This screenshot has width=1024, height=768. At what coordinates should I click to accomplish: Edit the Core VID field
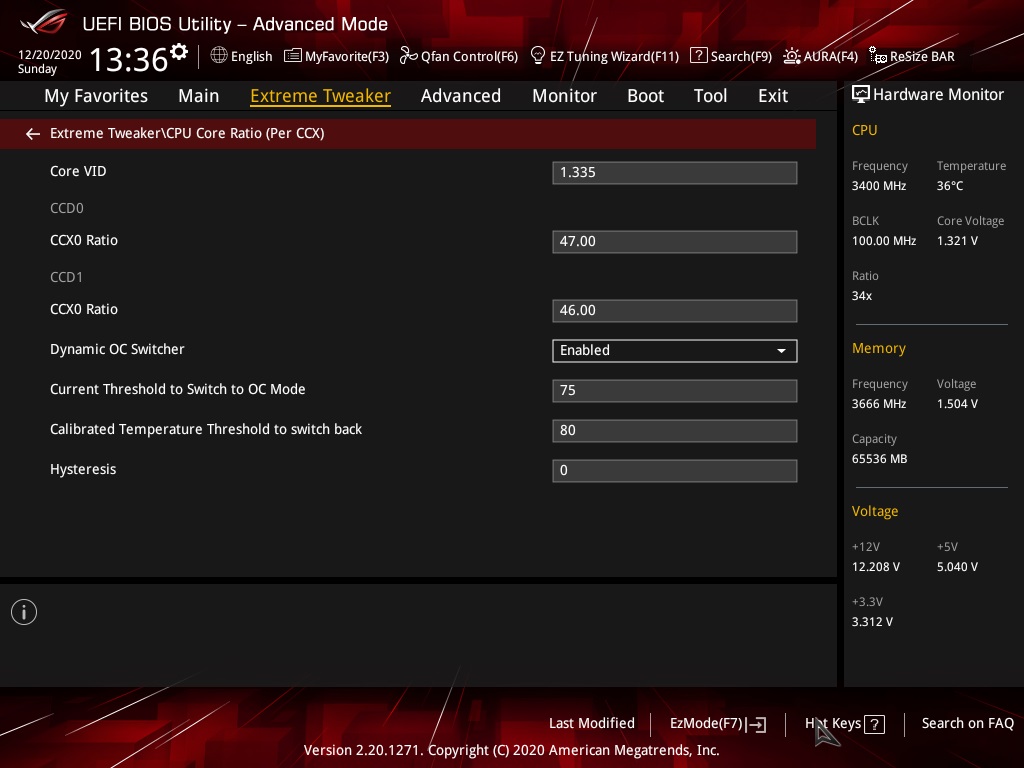coord(675,173)
